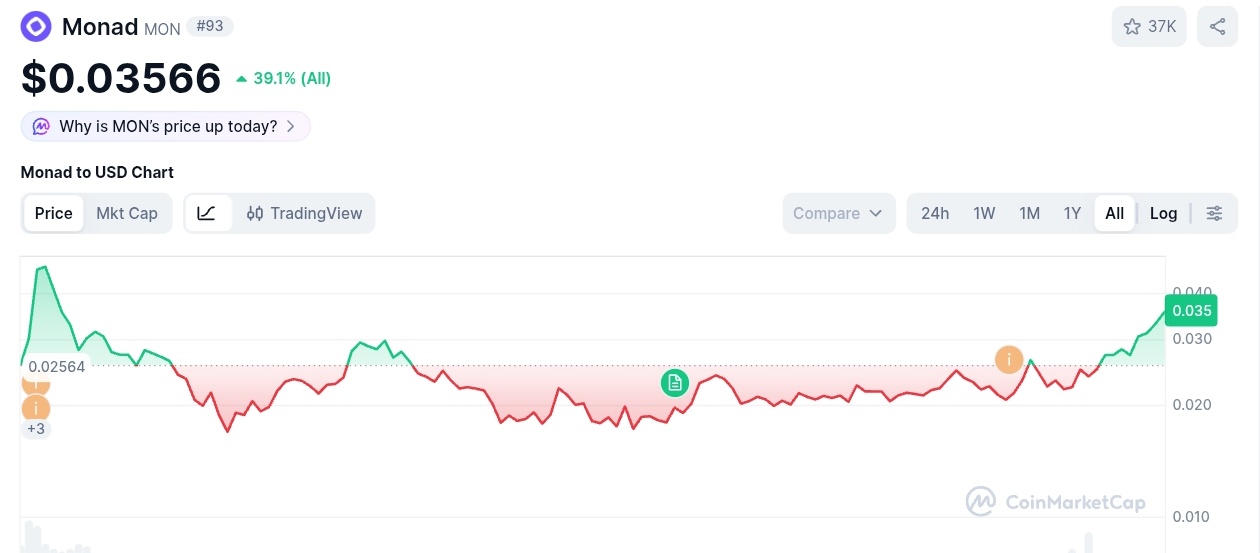
Task: Expand "Why is MON's price up today?"
Action: tap(166, 127)
